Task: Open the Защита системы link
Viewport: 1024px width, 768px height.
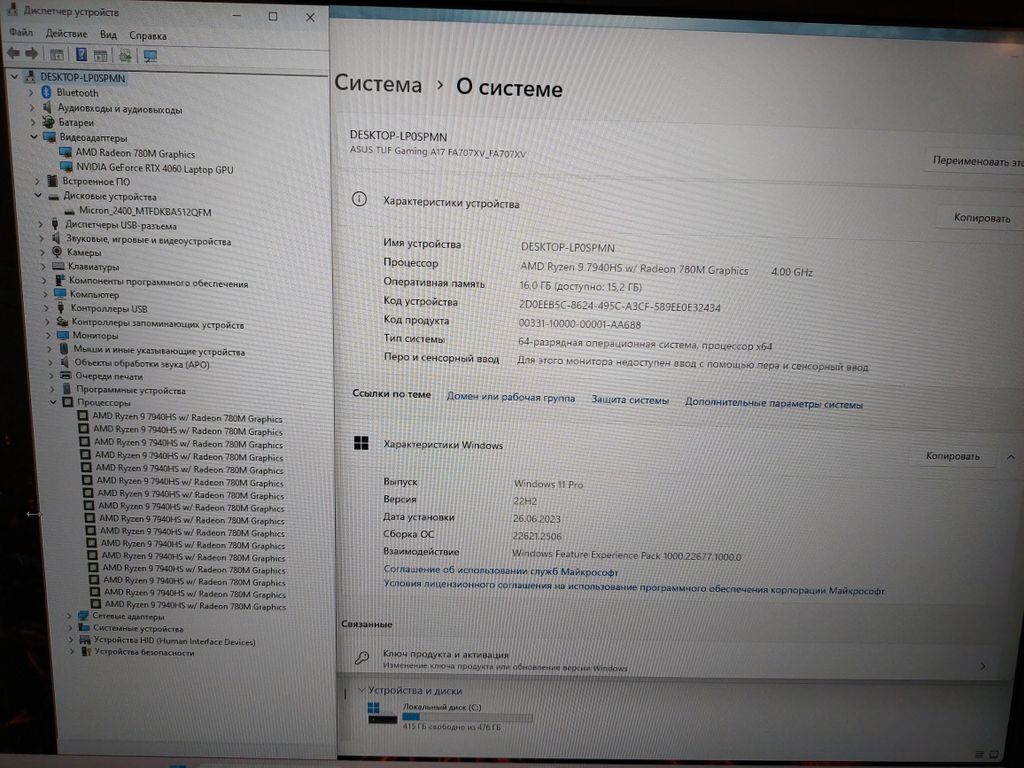Action: tap(629, 400)
